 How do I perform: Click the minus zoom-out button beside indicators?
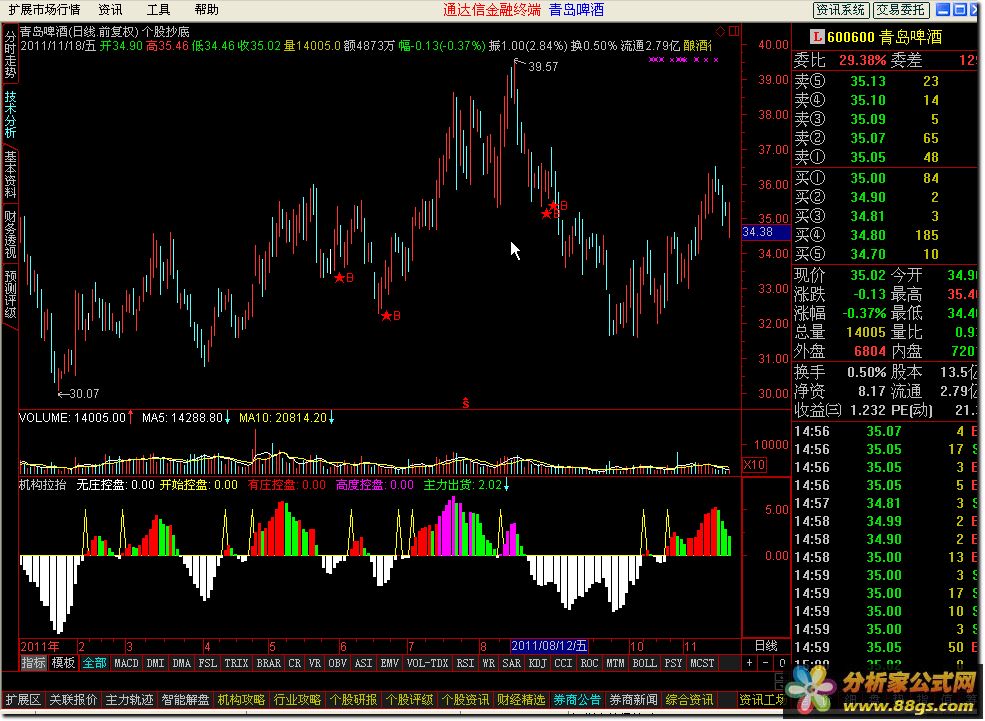pos(765,663)
